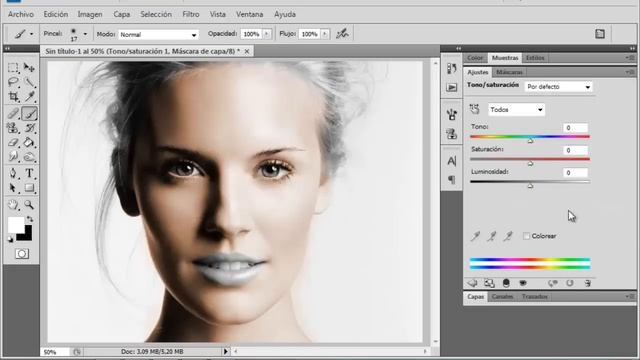Select the Move tool
The width and height of the screenshot is (640, 360).
29,67
